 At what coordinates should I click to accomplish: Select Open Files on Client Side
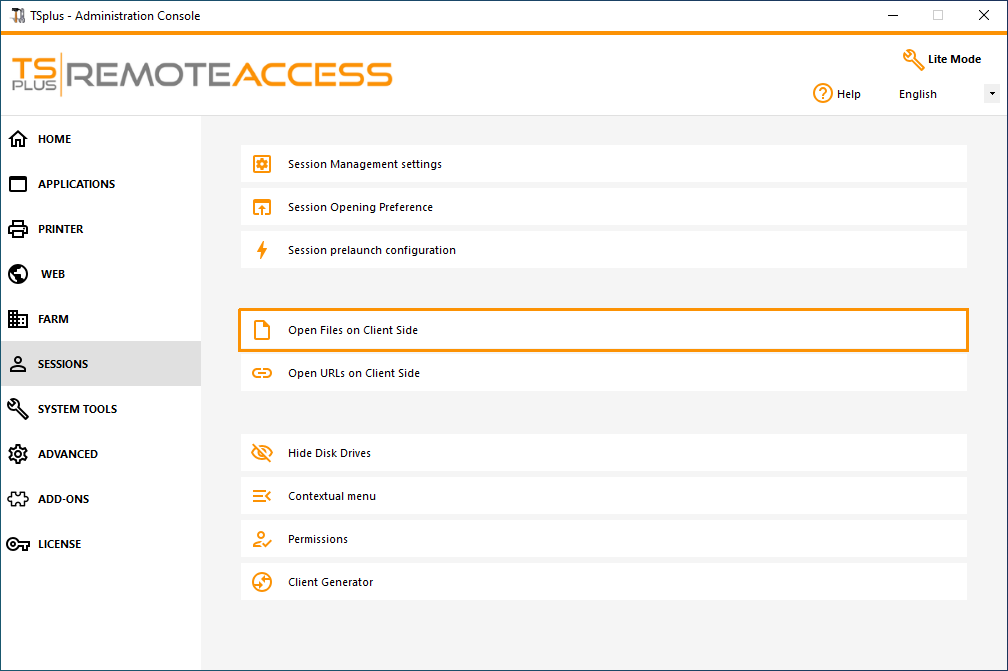(352, 330)
